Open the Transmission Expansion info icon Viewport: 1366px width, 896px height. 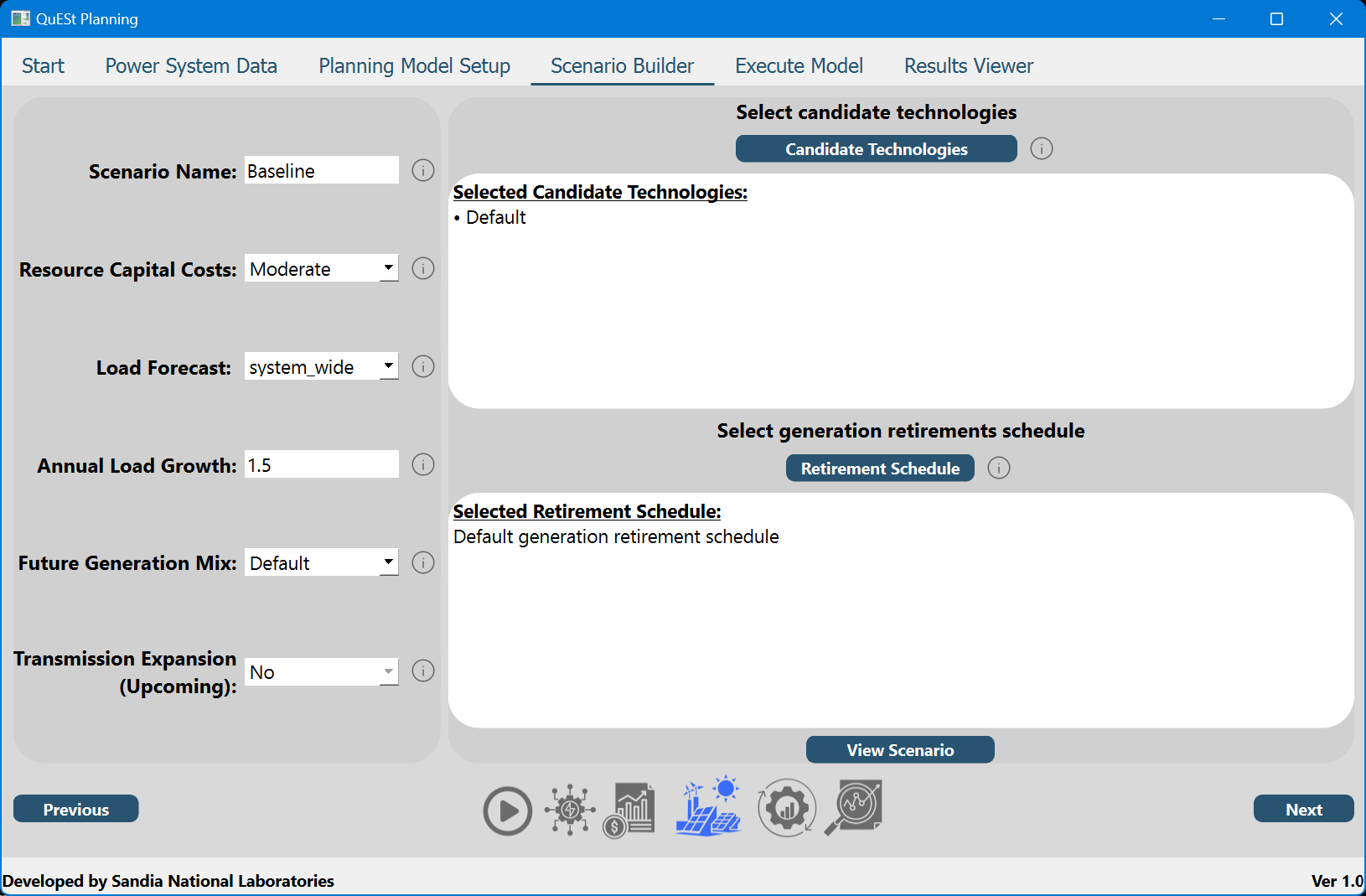pos(423,671)
